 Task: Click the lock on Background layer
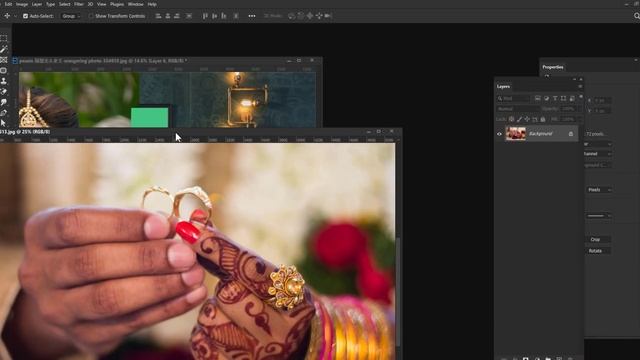coord(571,134)
